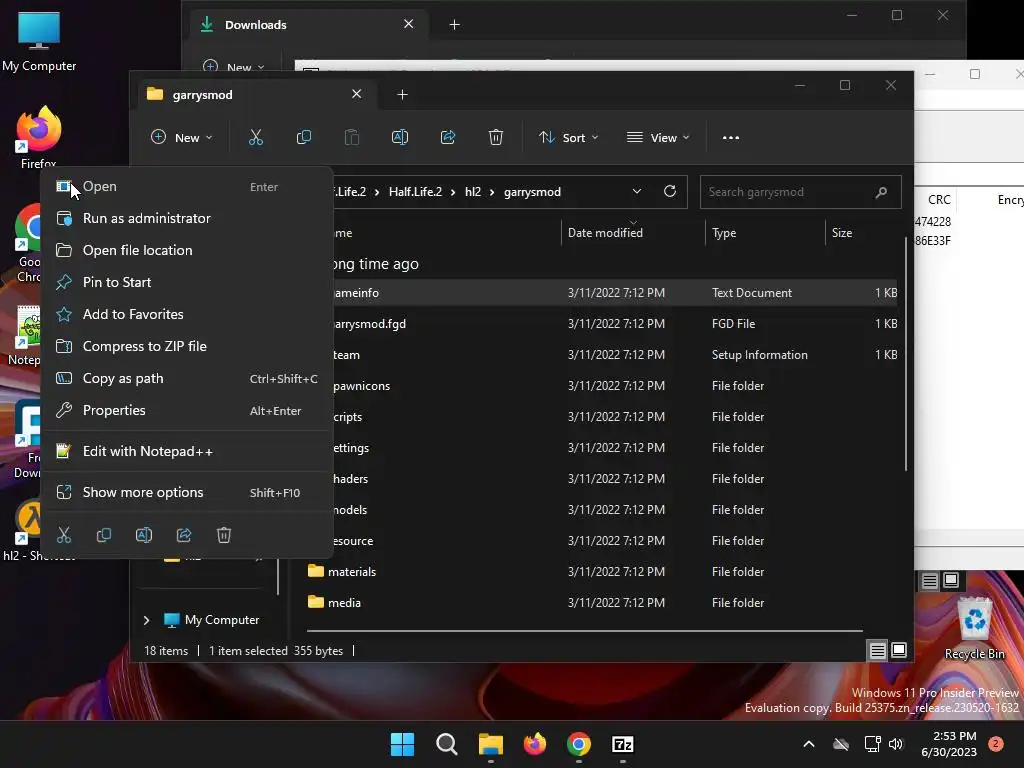Open File Explorer from the taskbar
Image resolution: width=1024 pixels, height=768 pixels.
(490, 744)
